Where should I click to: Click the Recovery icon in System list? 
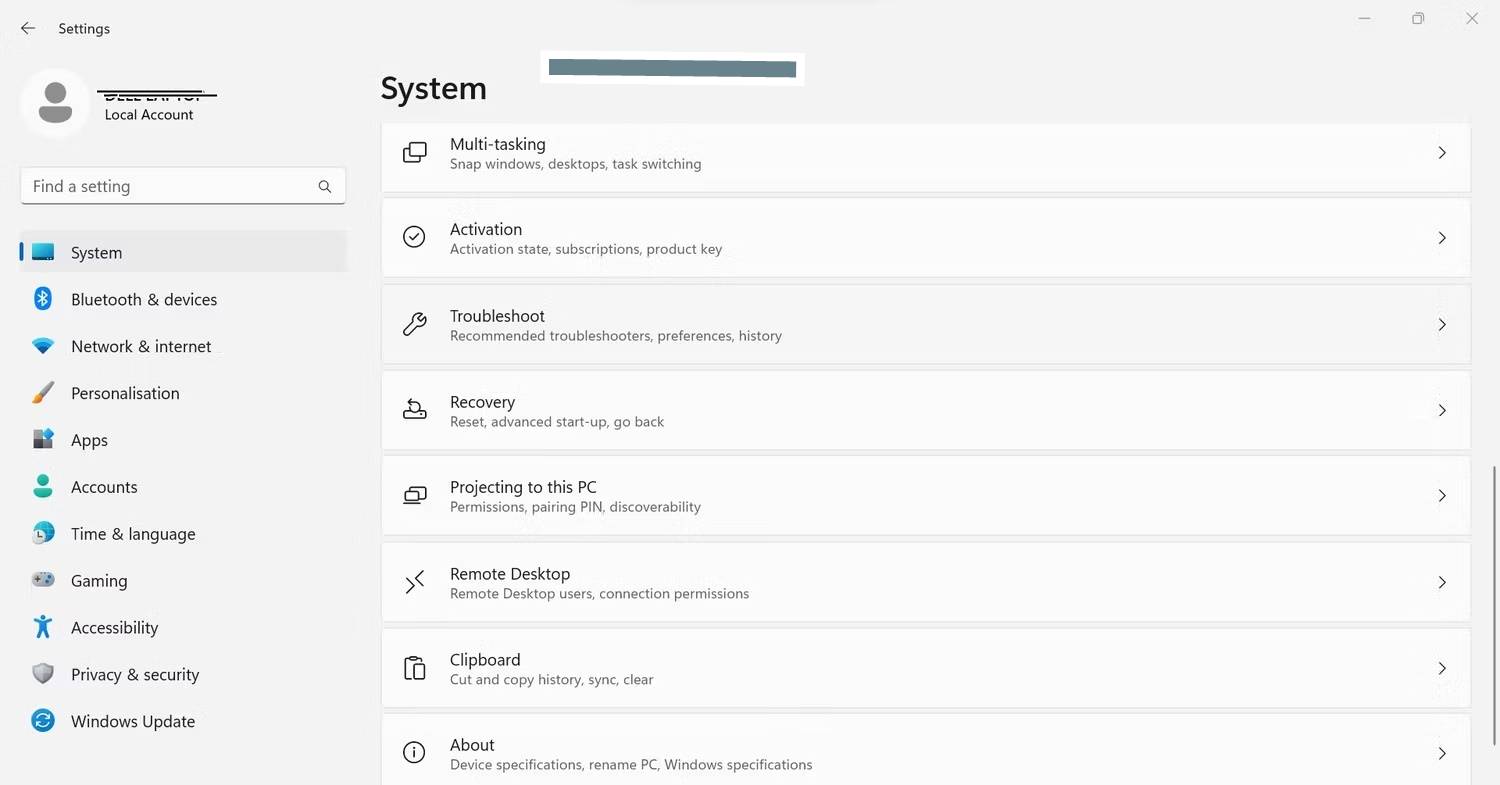[414, 410]
